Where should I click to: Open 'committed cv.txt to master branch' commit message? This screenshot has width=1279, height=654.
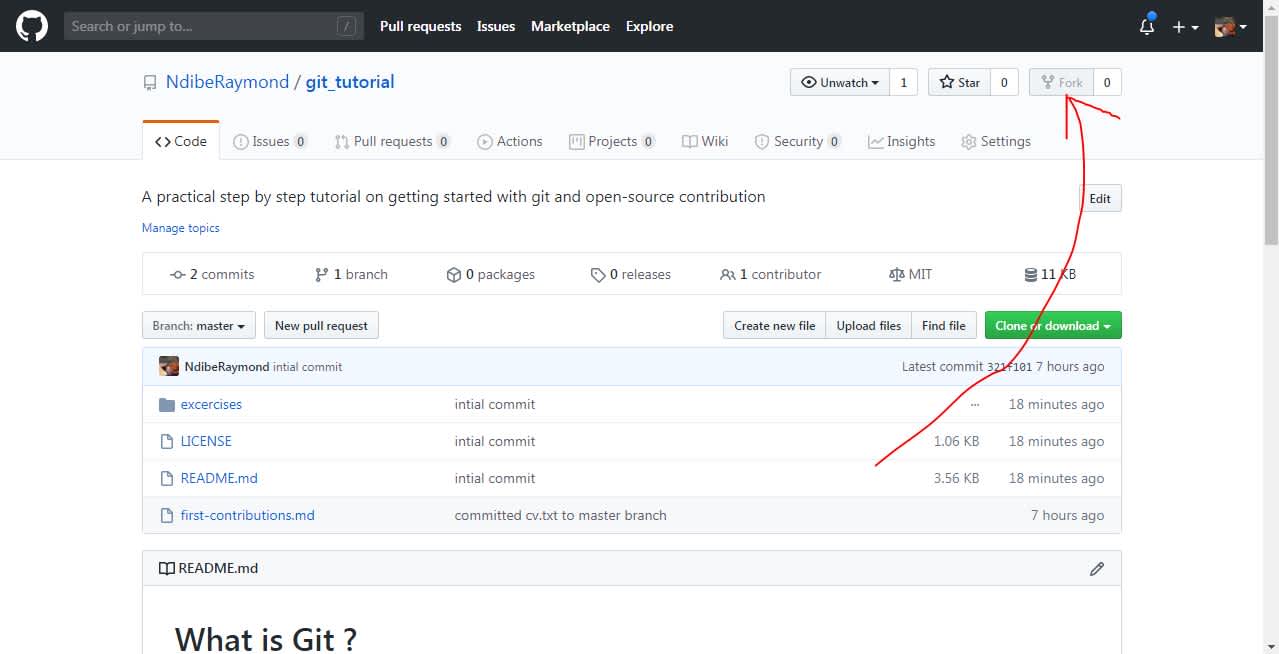(x=560, y=515)
